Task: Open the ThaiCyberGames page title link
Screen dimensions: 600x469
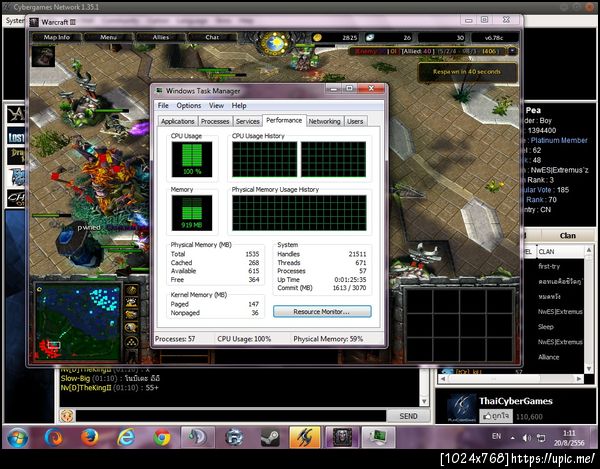Action: (x=515, y=401)
